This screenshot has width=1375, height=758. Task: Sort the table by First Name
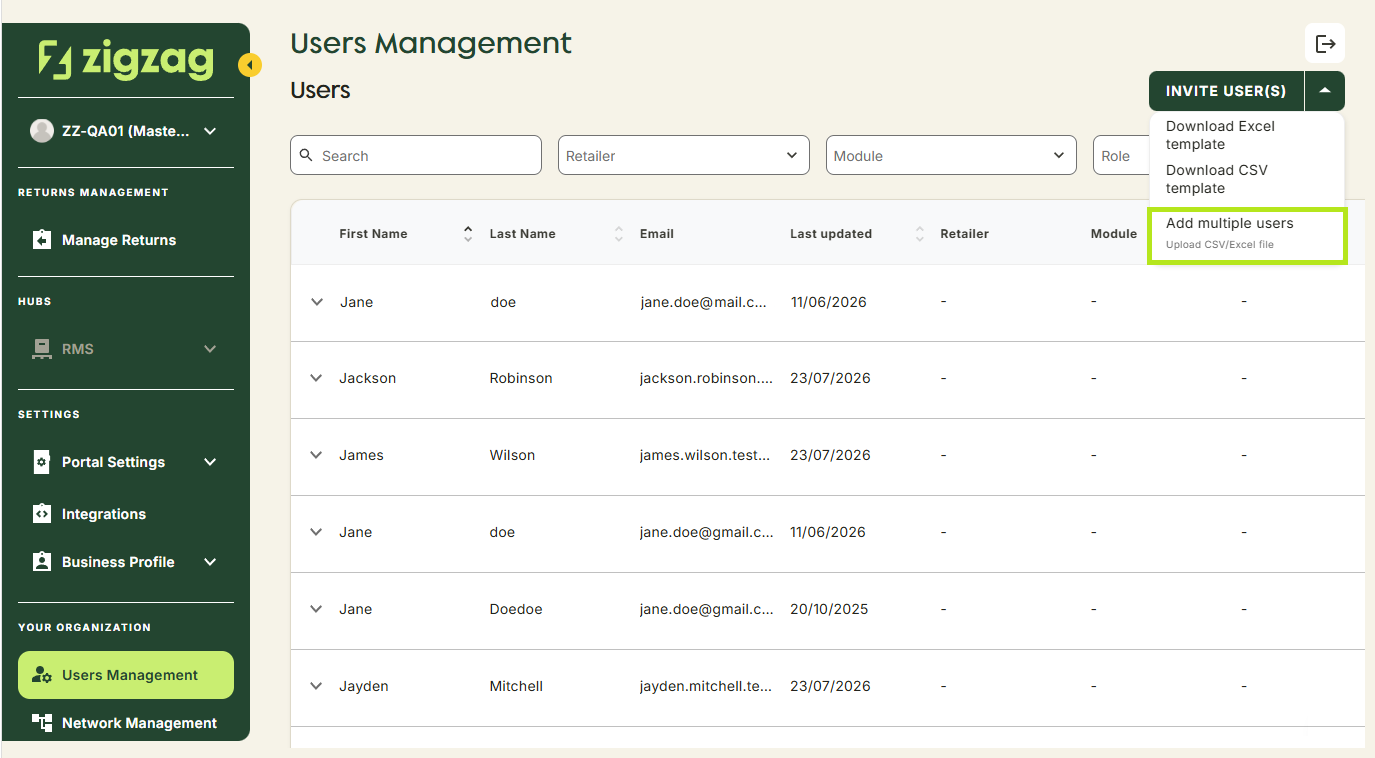click(x=468, y=234)
